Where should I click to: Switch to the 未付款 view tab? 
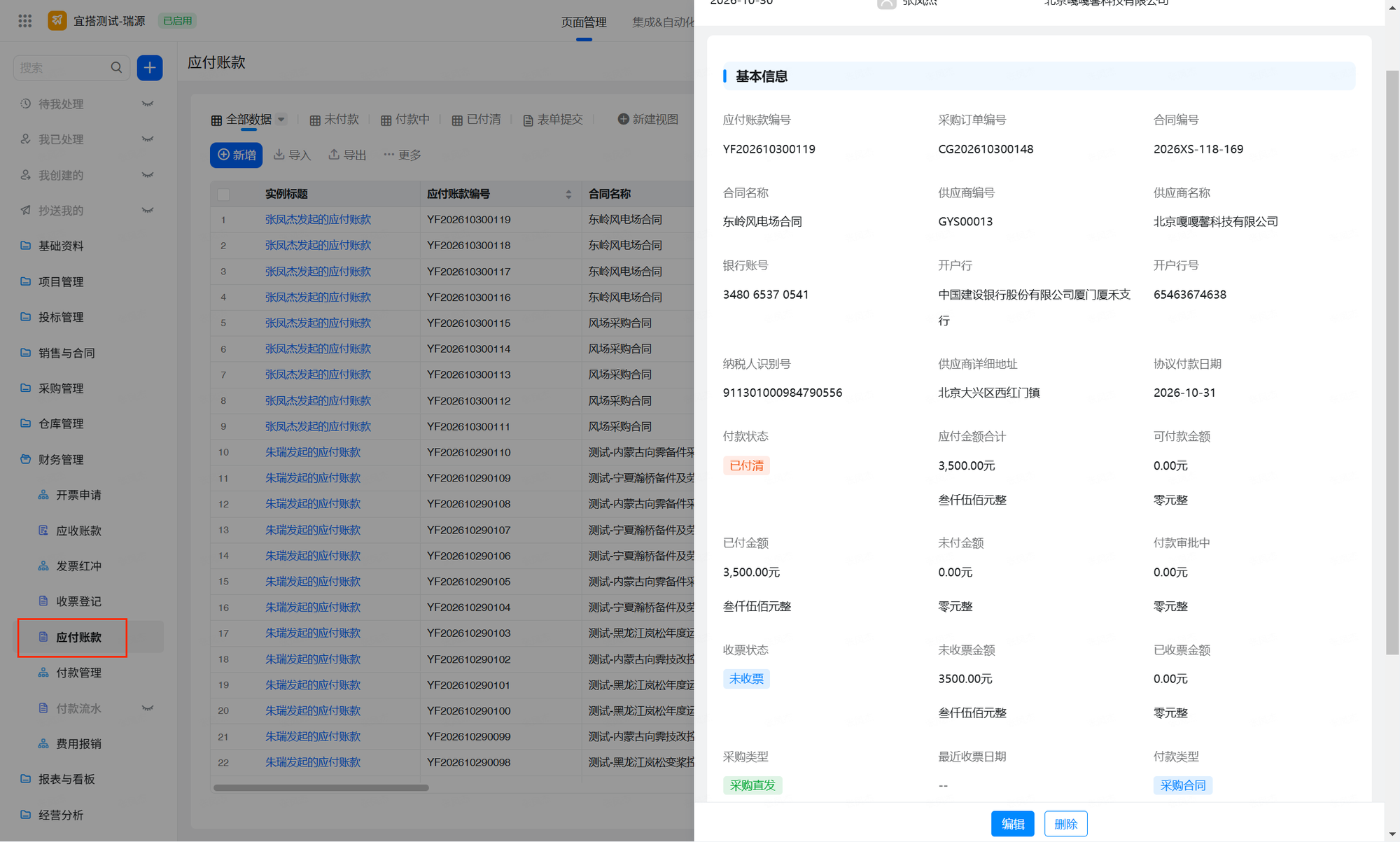point(334,120)
